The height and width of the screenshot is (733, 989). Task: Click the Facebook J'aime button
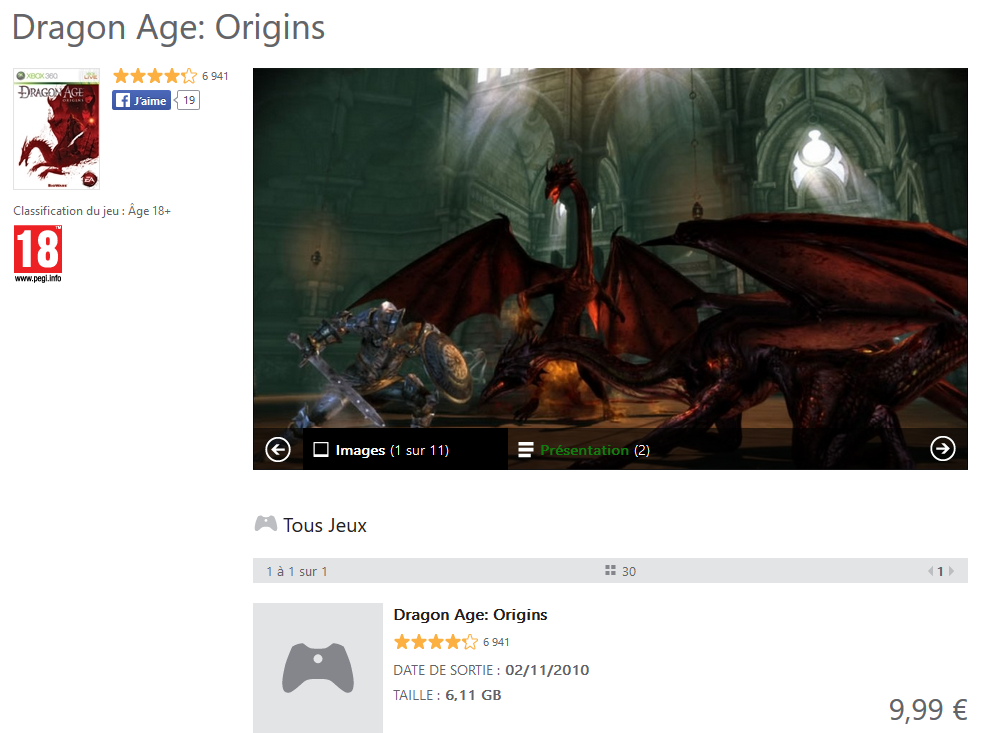click(x=141, y=100)
